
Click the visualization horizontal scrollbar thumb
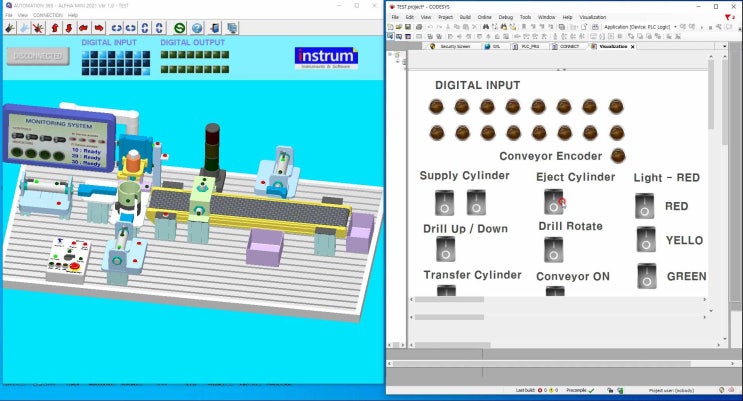coord(449,300)
